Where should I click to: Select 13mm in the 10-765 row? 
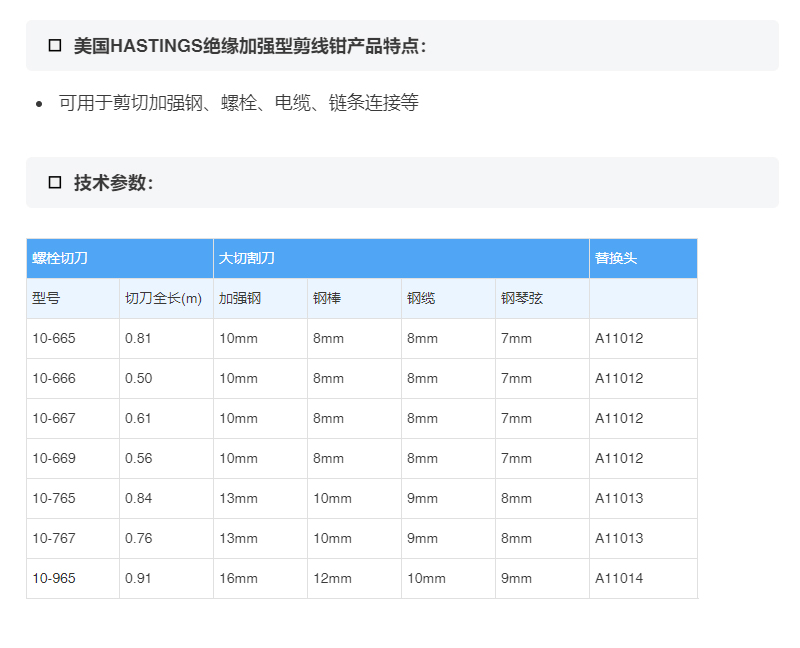pos(238,498)
